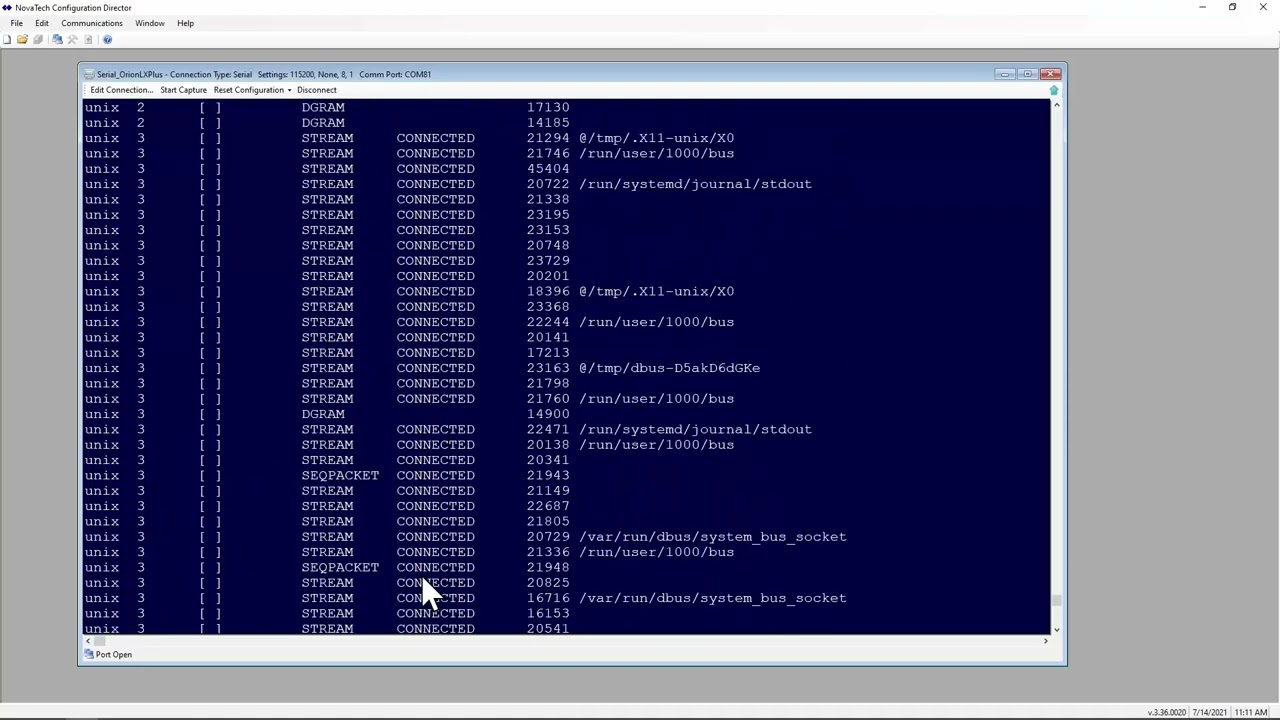Screen dimensions: 1280x720
Task: Click /var/run/dbus/system_bus_socket beside 16716
Action: click(713, 598)
